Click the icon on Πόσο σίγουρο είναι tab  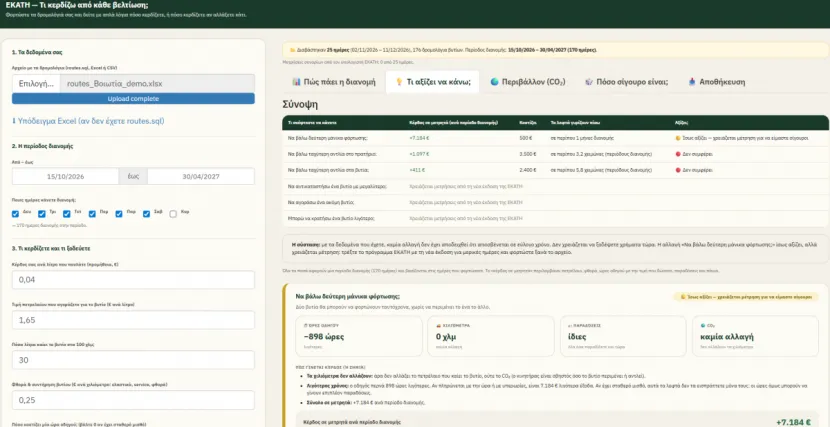point(589,82)
